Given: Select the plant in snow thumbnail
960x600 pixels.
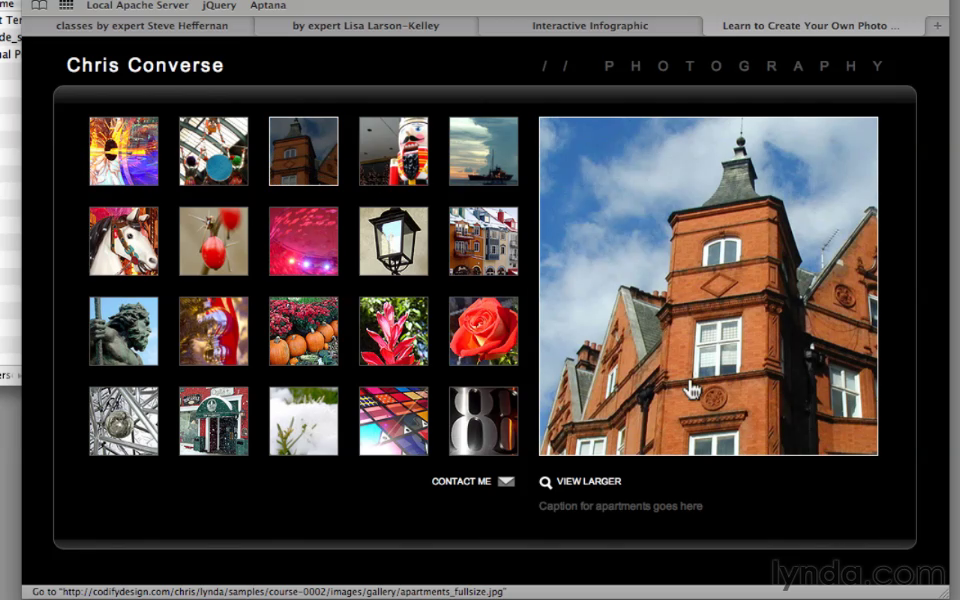Looking at the screenshot, I should [x=304, y=421].
